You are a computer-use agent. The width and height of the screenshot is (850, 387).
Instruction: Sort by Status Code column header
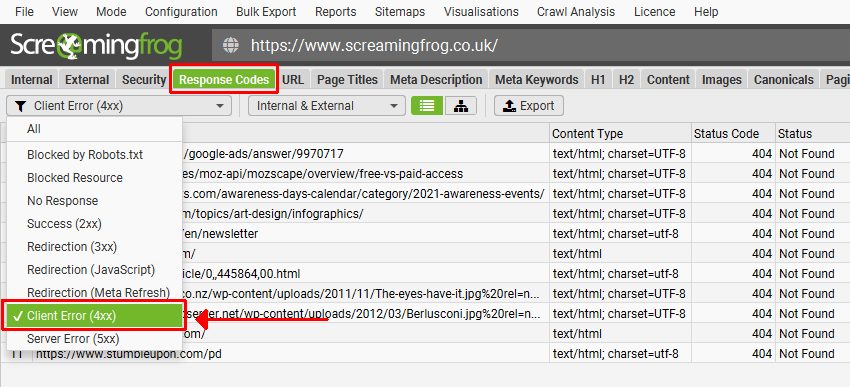733,133
